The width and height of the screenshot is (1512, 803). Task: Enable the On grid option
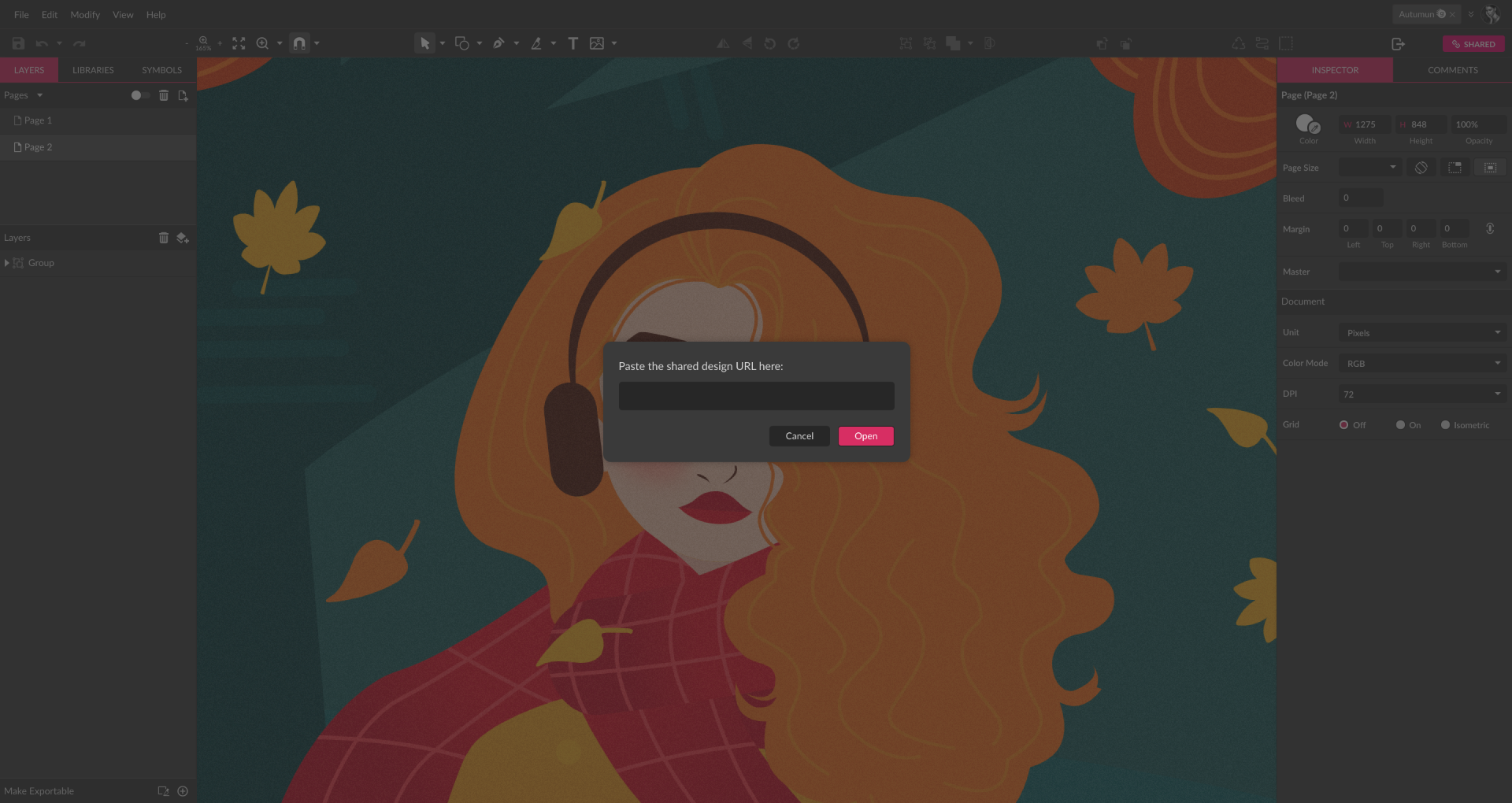tap(1399, 424)
